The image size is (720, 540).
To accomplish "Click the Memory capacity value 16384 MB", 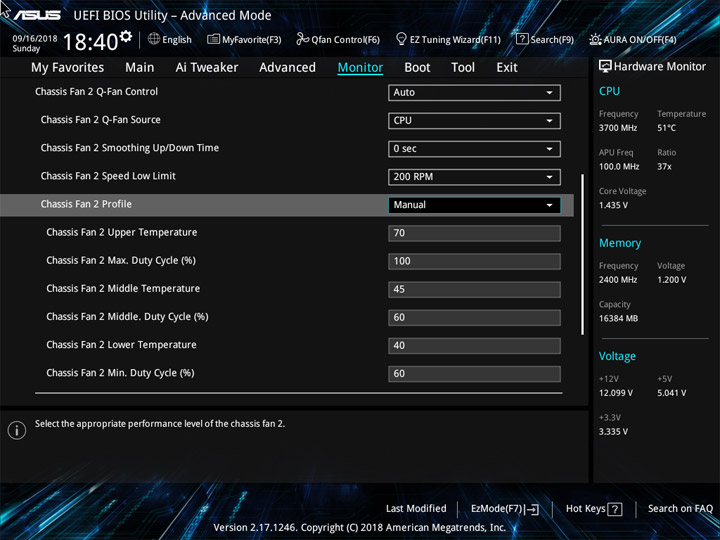I will click(618, 318).
